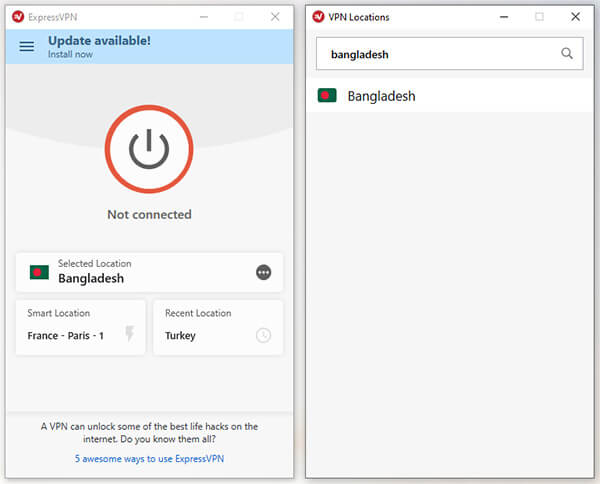Click the Bangladesh flag in search results
The width and height of the screenshot is (600, 484).
327,95
